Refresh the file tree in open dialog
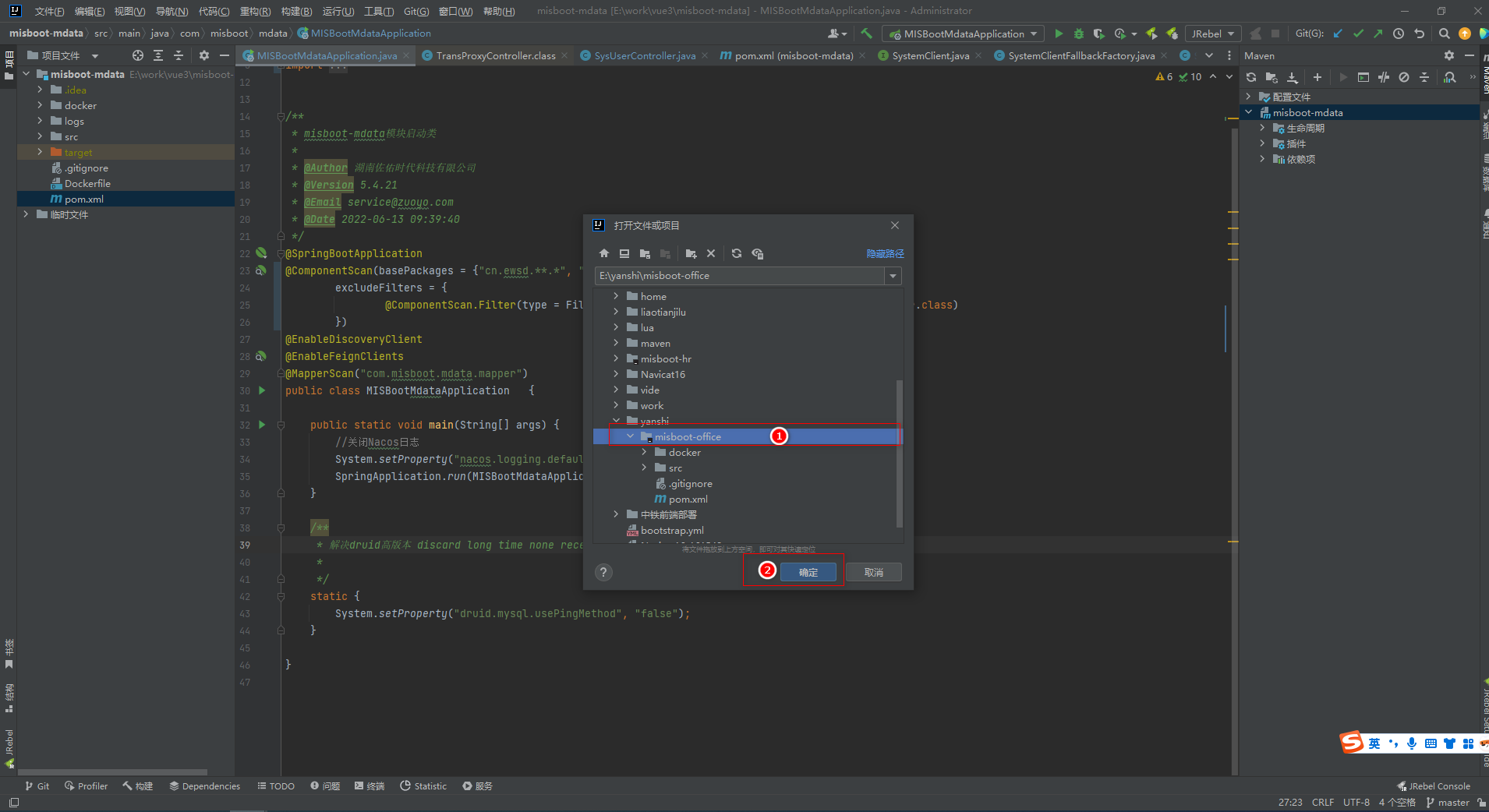Screen dimensions: 1489x812 point(737,253)
